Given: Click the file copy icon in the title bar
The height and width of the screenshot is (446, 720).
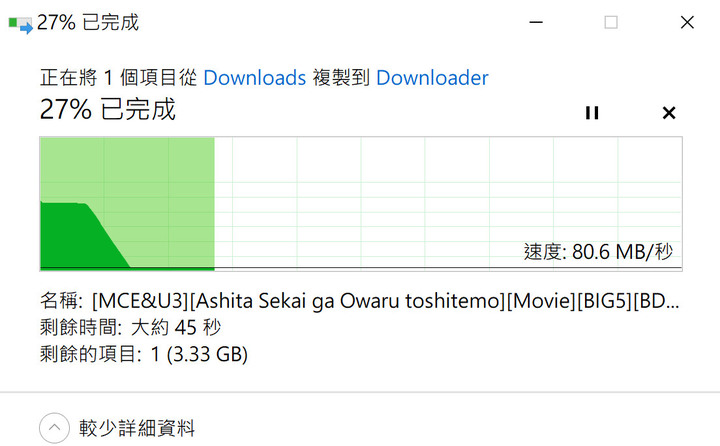Looking at the screenshot, I should [21, 24].
